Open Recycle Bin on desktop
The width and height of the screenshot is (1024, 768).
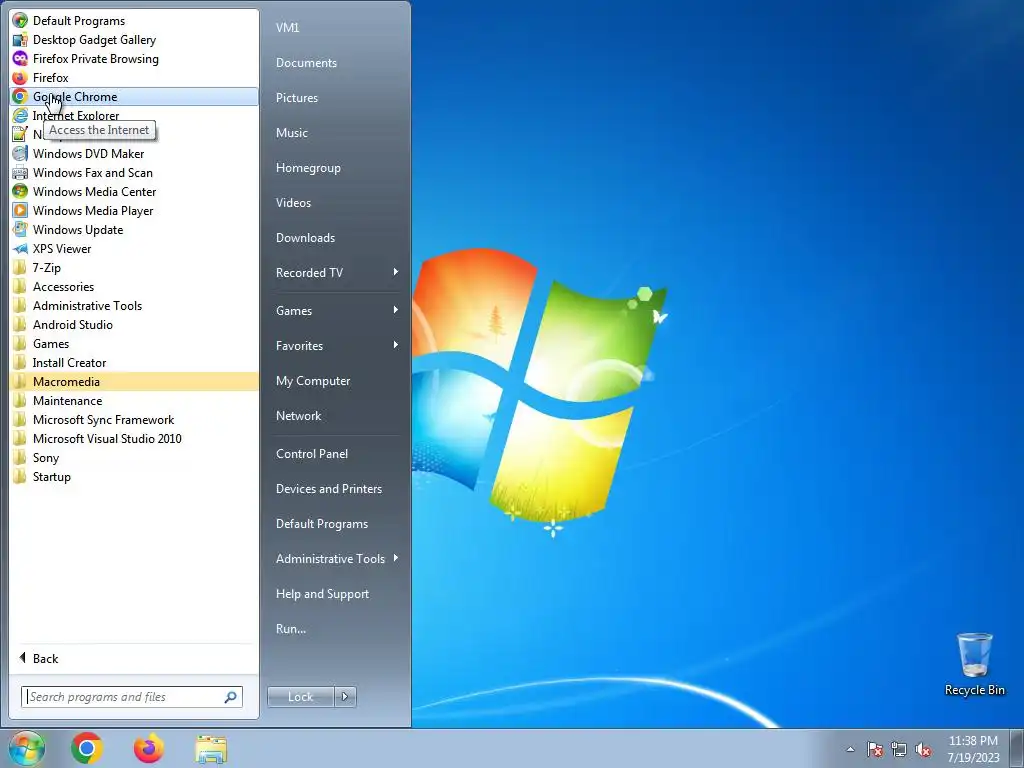(974, 664)
